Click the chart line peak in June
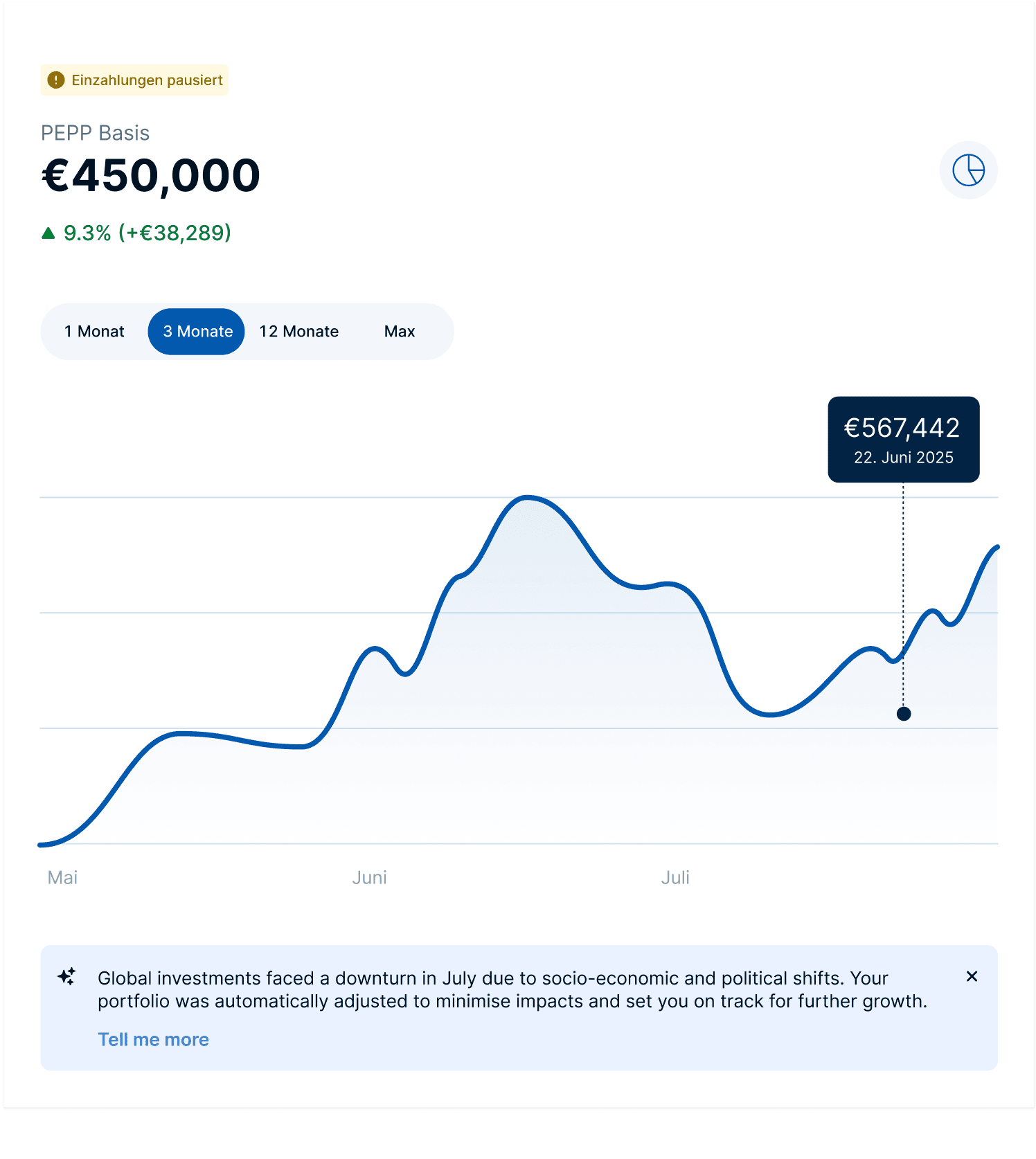Screen dimensions: 1036x1159 click(x=528, y=497)
